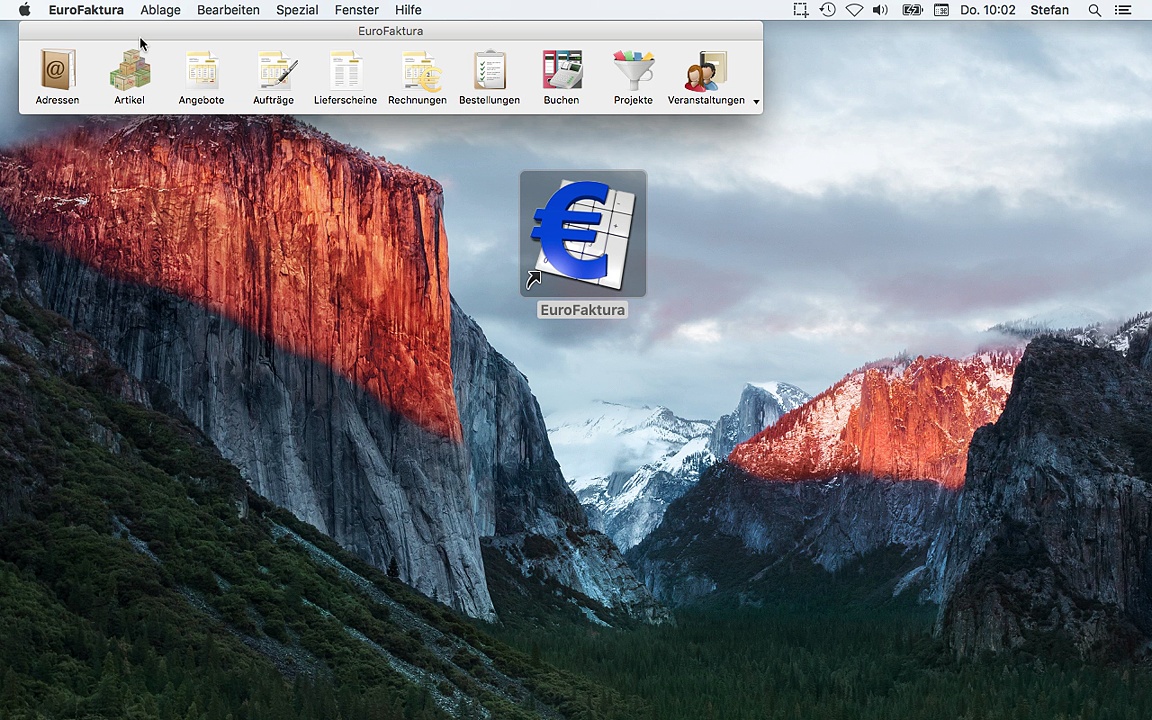Launch the Buchen accounting module

tap(561, 71)
